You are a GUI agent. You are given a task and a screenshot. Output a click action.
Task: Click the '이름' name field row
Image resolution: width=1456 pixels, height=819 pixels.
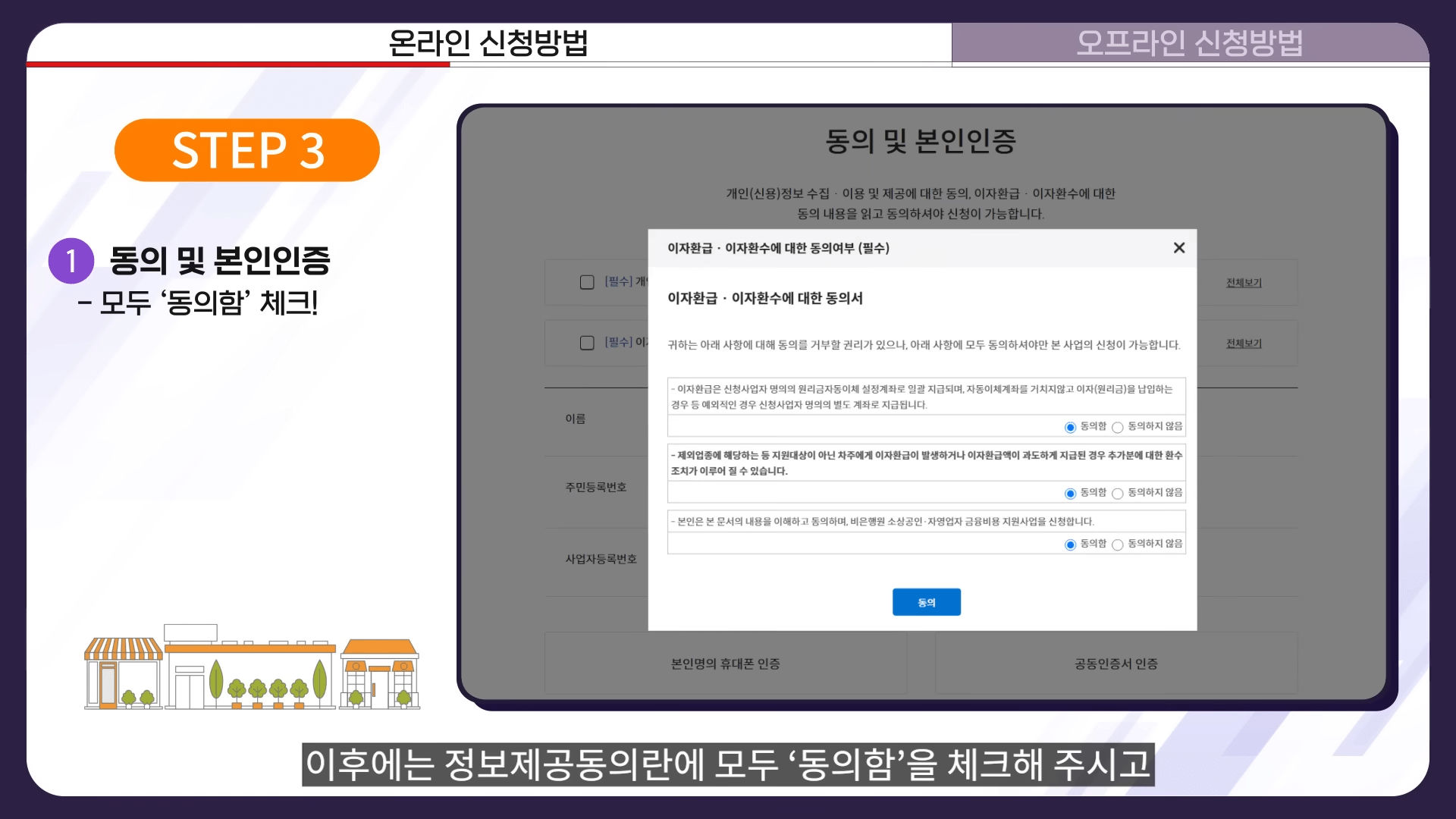(x=576, y=419)
